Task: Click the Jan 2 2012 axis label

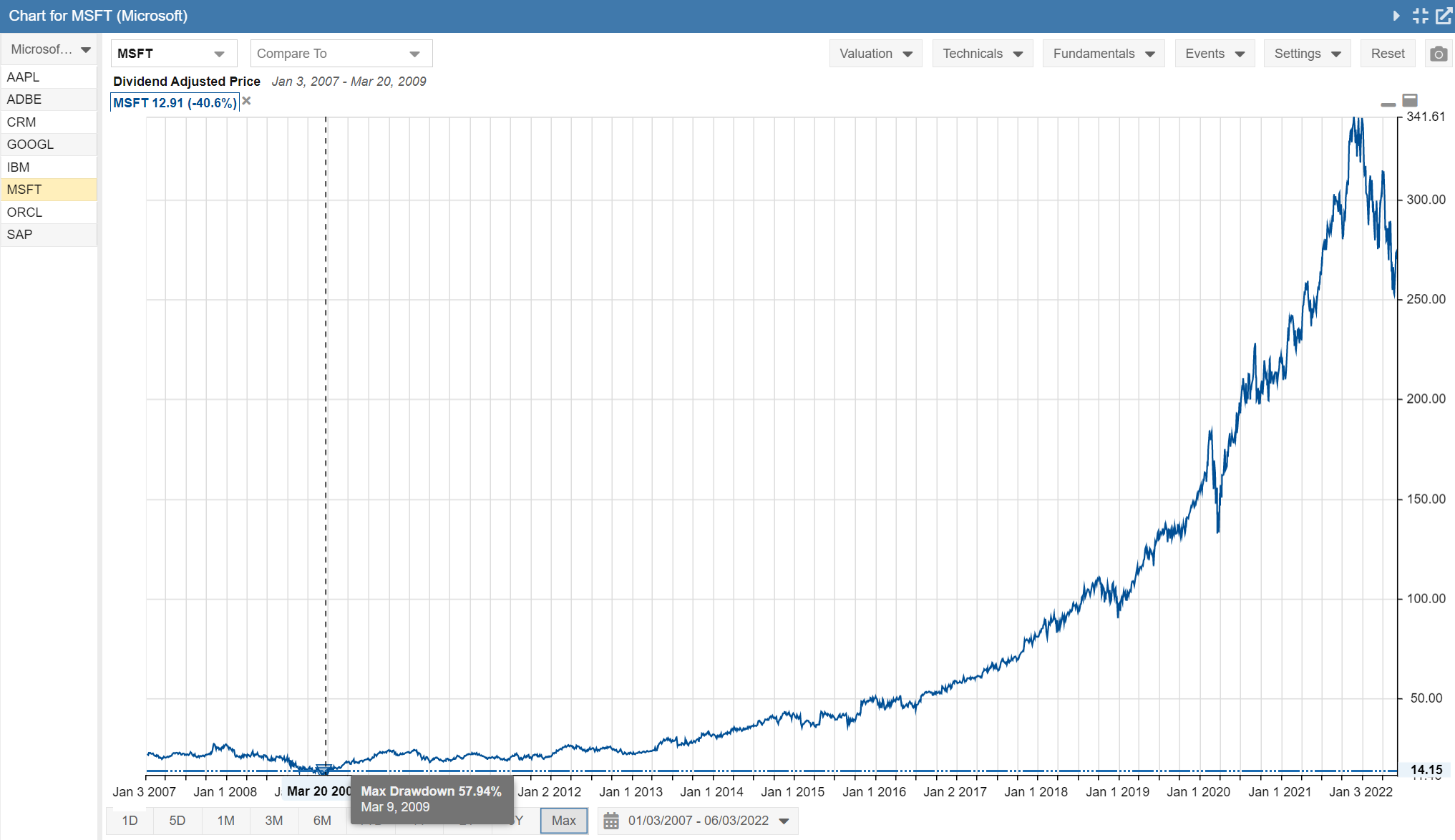Action: coord(549,792)
